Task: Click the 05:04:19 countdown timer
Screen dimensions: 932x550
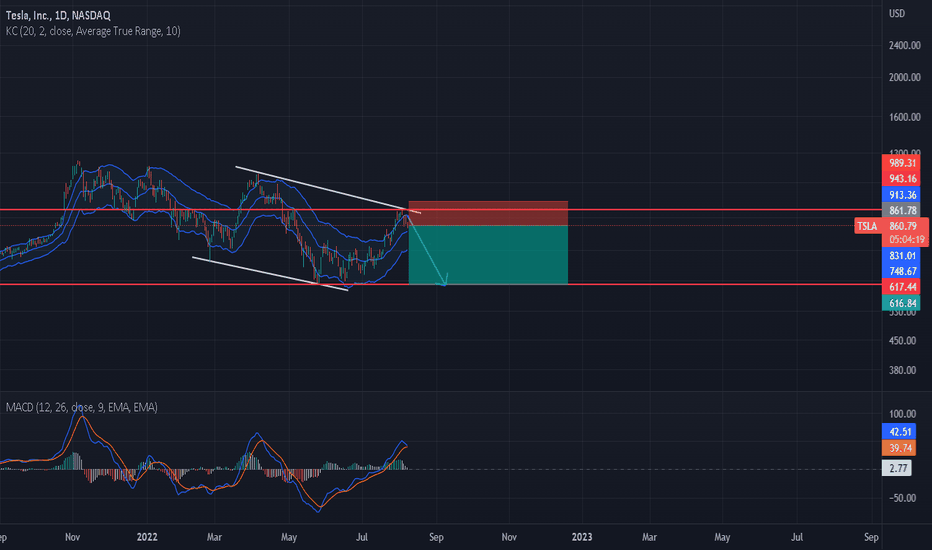Action: coord(906,240)
